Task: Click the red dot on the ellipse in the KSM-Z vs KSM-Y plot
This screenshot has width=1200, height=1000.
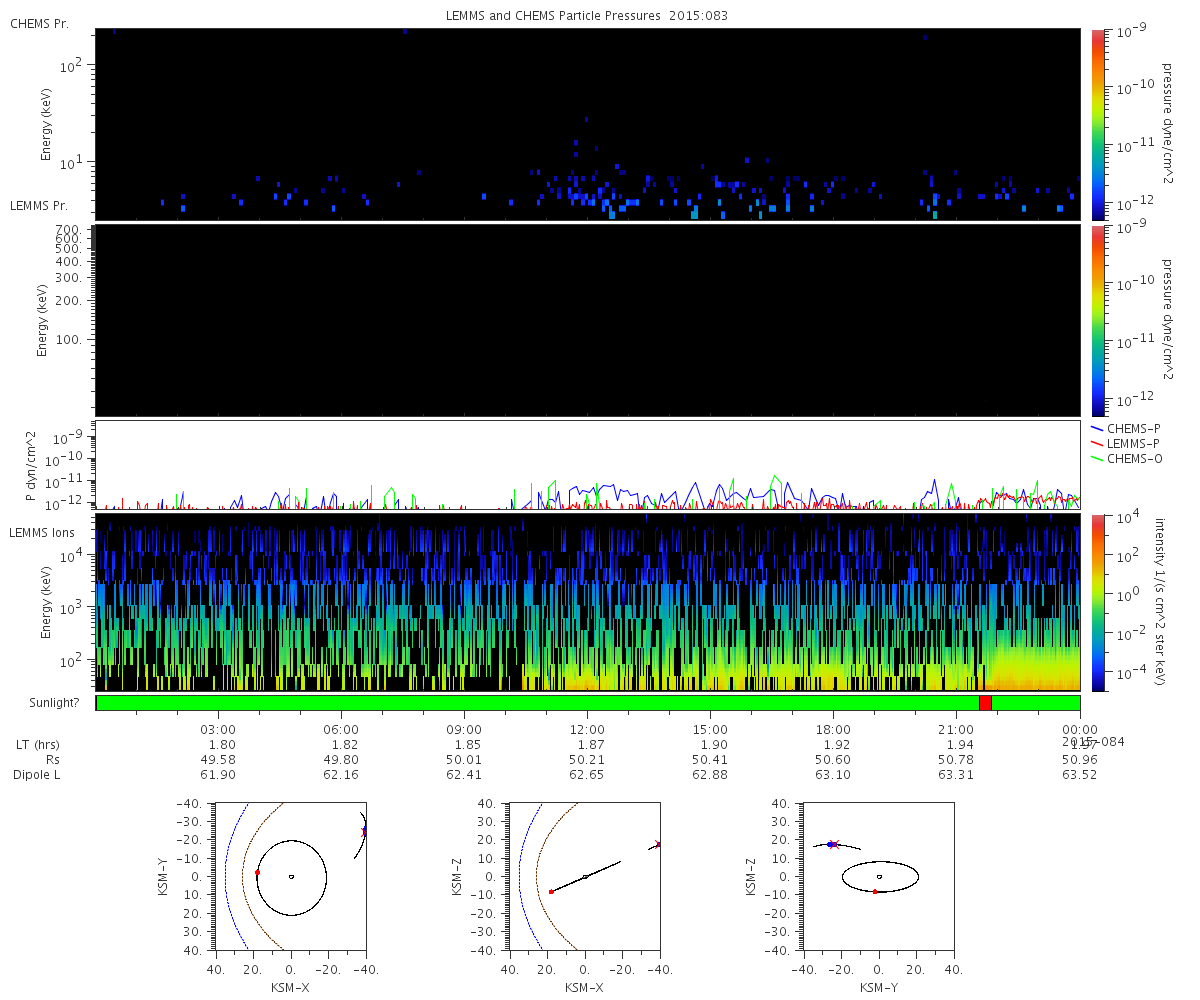Action: [x=875, y=891]
